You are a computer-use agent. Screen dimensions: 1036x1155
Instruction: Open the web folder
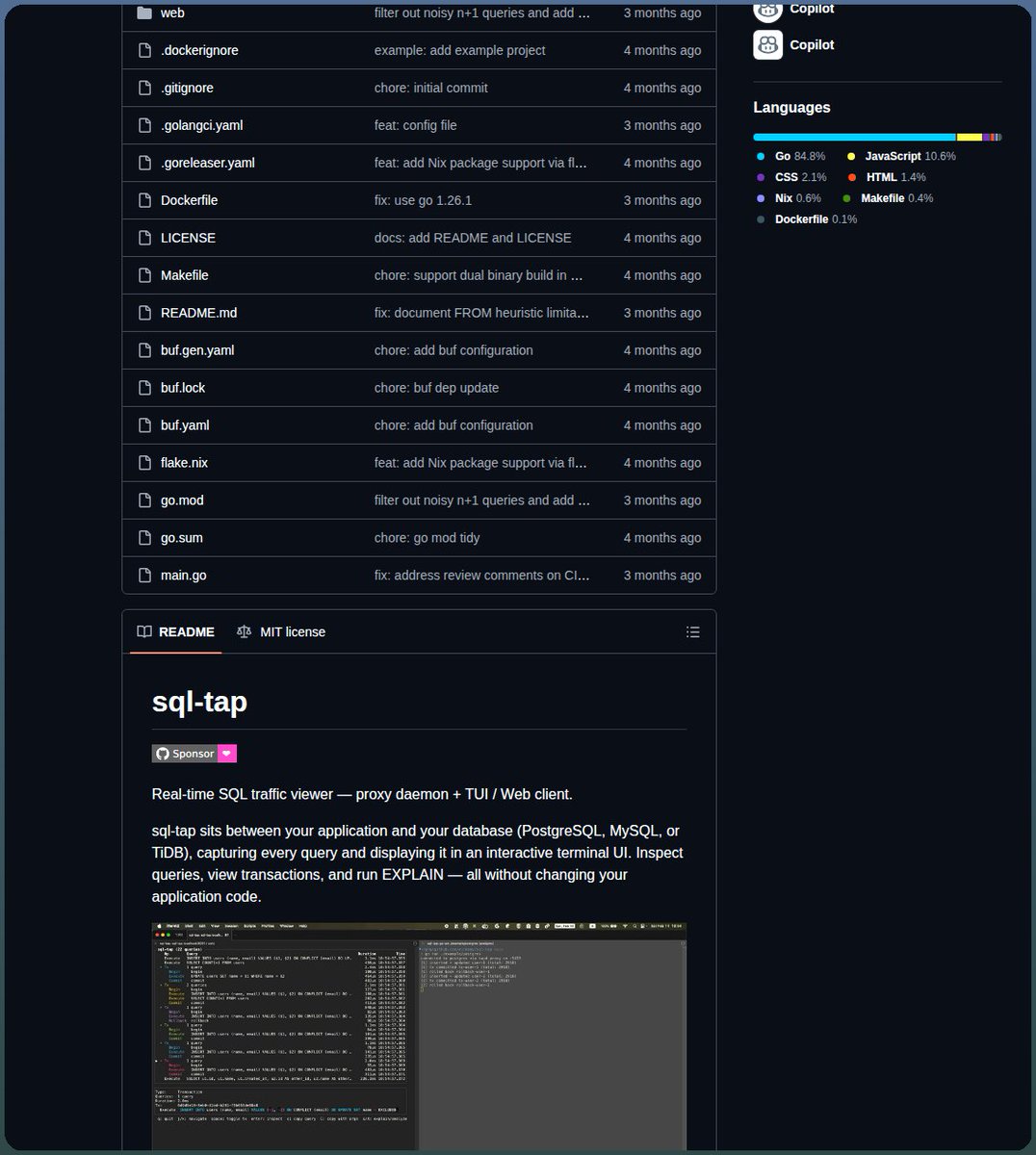[172, 13]
